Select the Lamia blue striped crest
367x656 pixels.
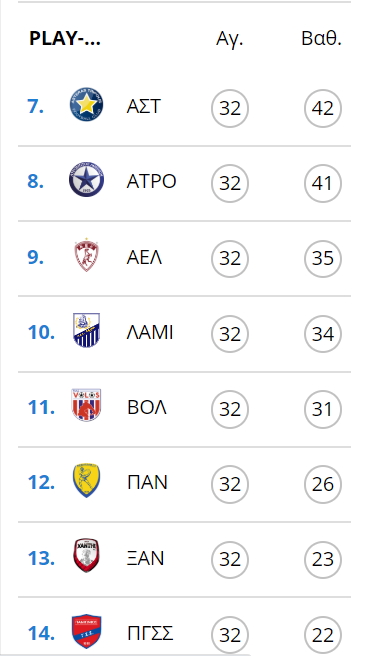tap(86, 330)
